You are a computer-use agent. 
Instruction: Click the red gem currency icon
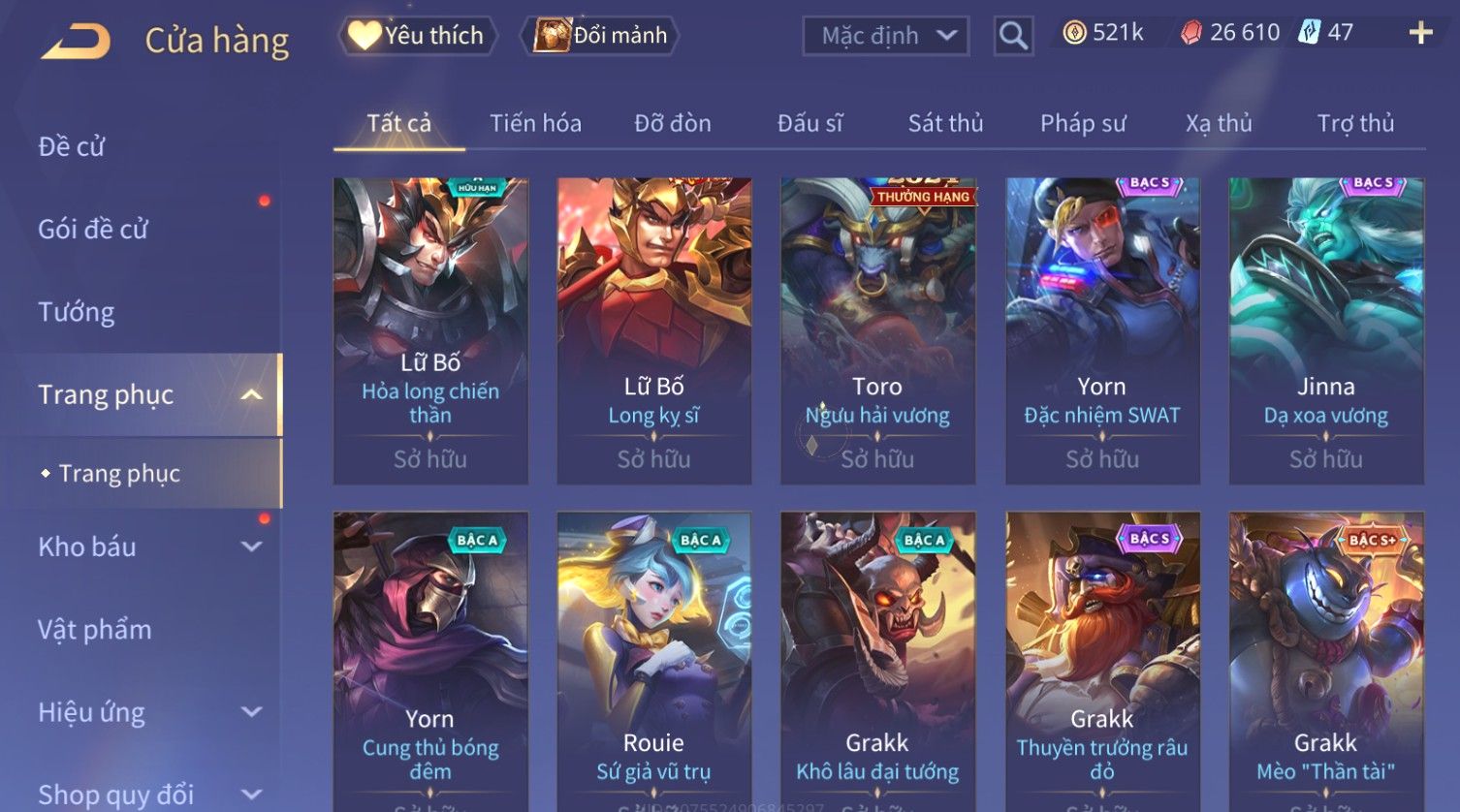(1191, 33)
